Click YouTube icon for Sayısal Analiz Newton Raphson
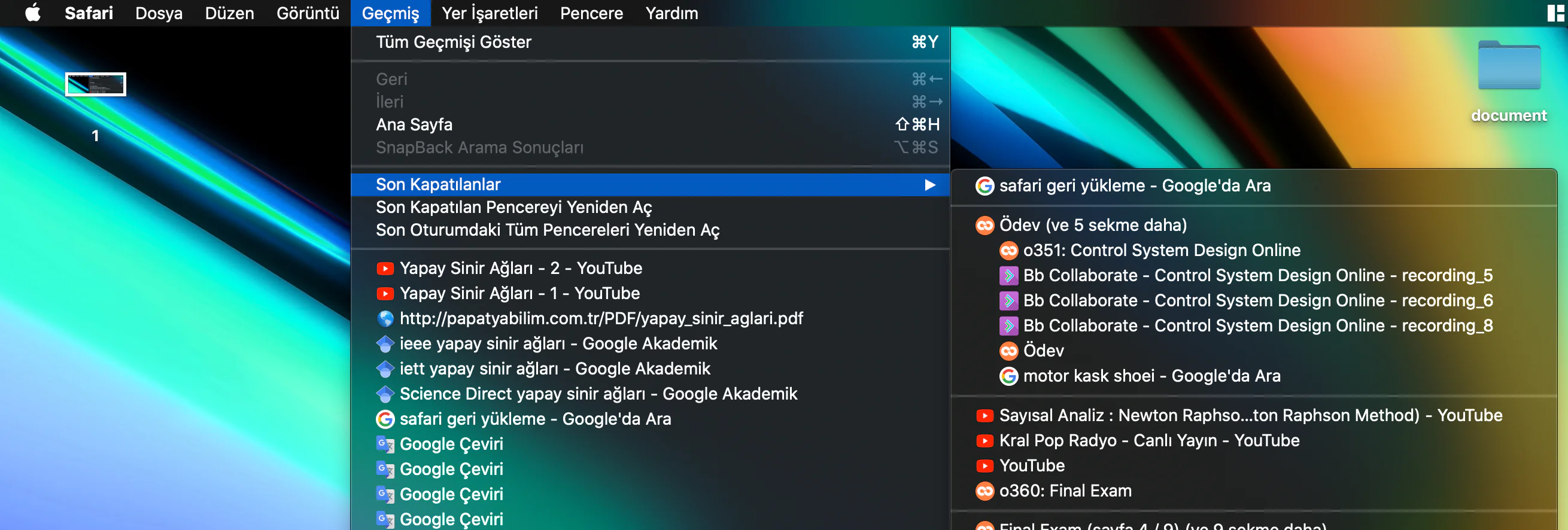This screenshot has height=530, width=1568. point(984,416)
